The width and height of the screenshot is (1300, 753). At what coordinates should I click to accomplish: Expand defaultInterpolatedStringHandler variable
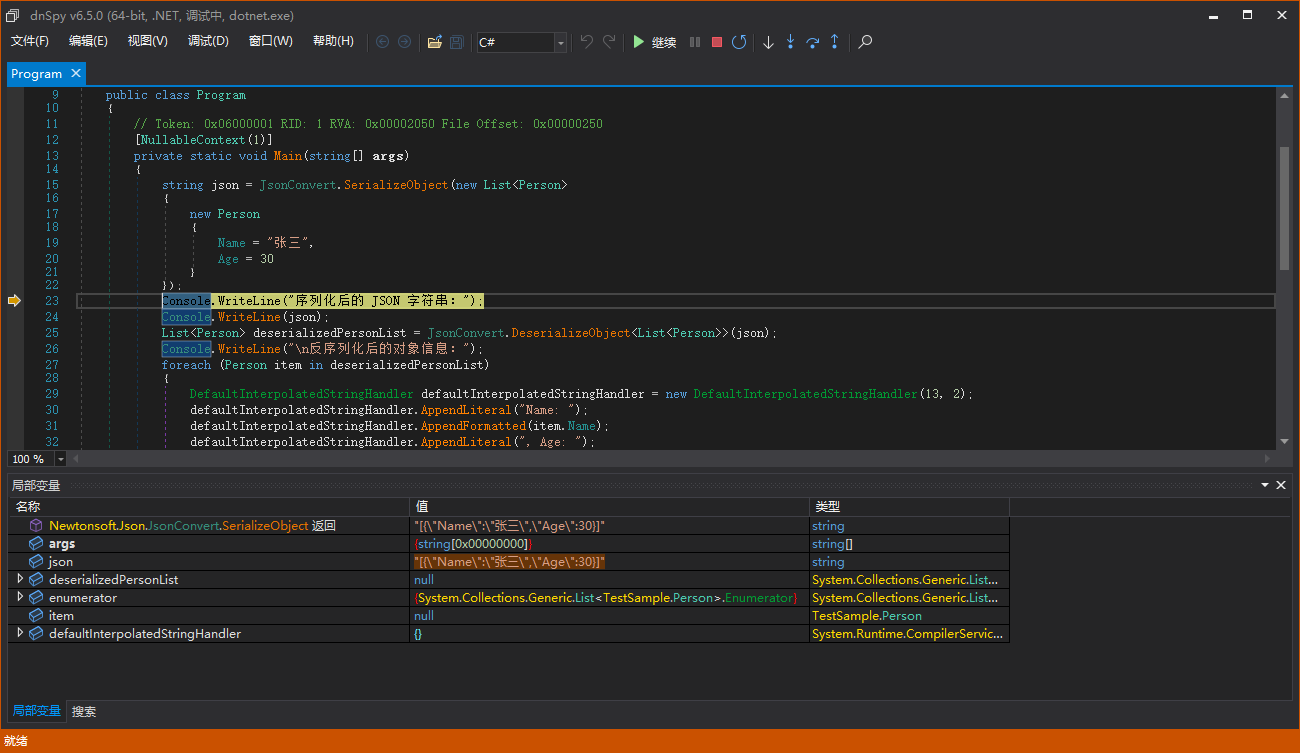coord(20,633)
